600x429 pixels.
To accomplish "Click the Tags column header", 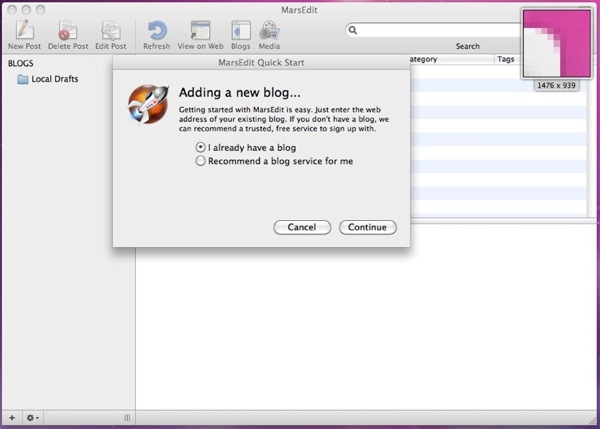I will [505, 59].
